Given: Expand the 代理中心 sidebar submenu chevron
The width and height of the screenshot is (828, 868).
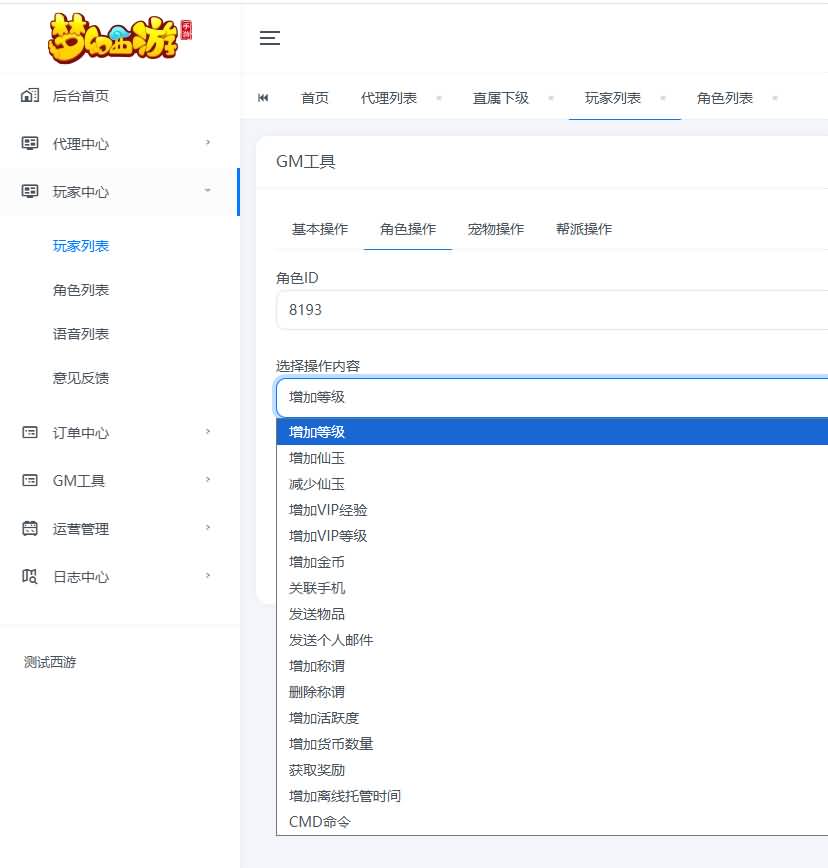Looking at the screenshot, I should tap(208, 142).
